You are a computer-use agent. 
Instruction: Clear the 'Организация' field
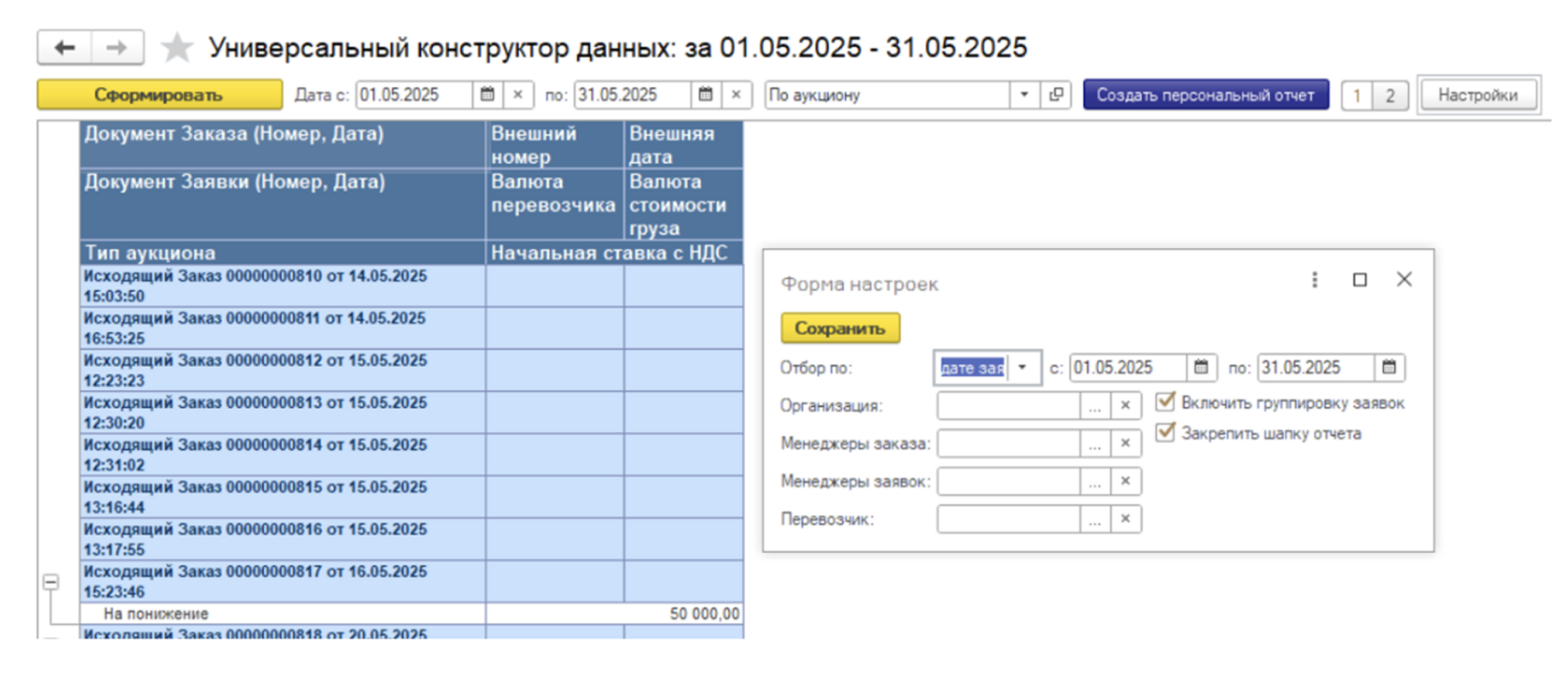point(1126,406)
